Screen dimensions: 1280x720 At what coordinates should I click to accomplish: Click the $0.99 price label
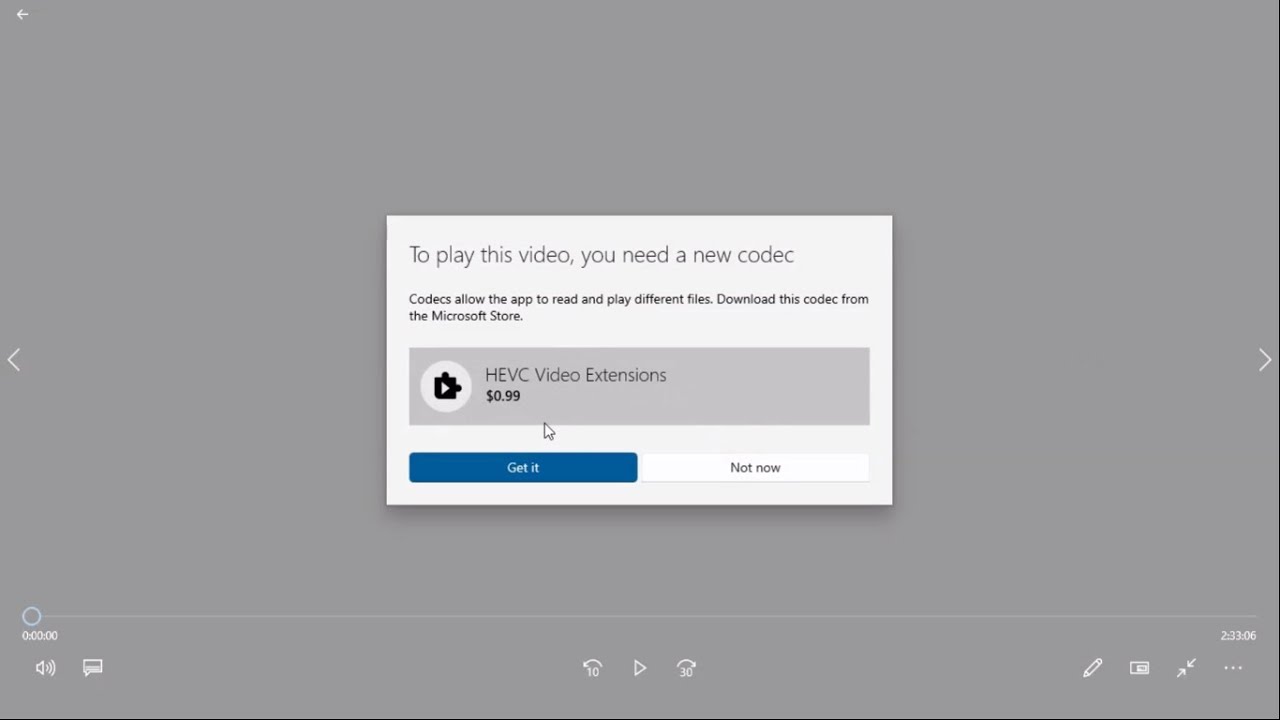pos(503,396)
